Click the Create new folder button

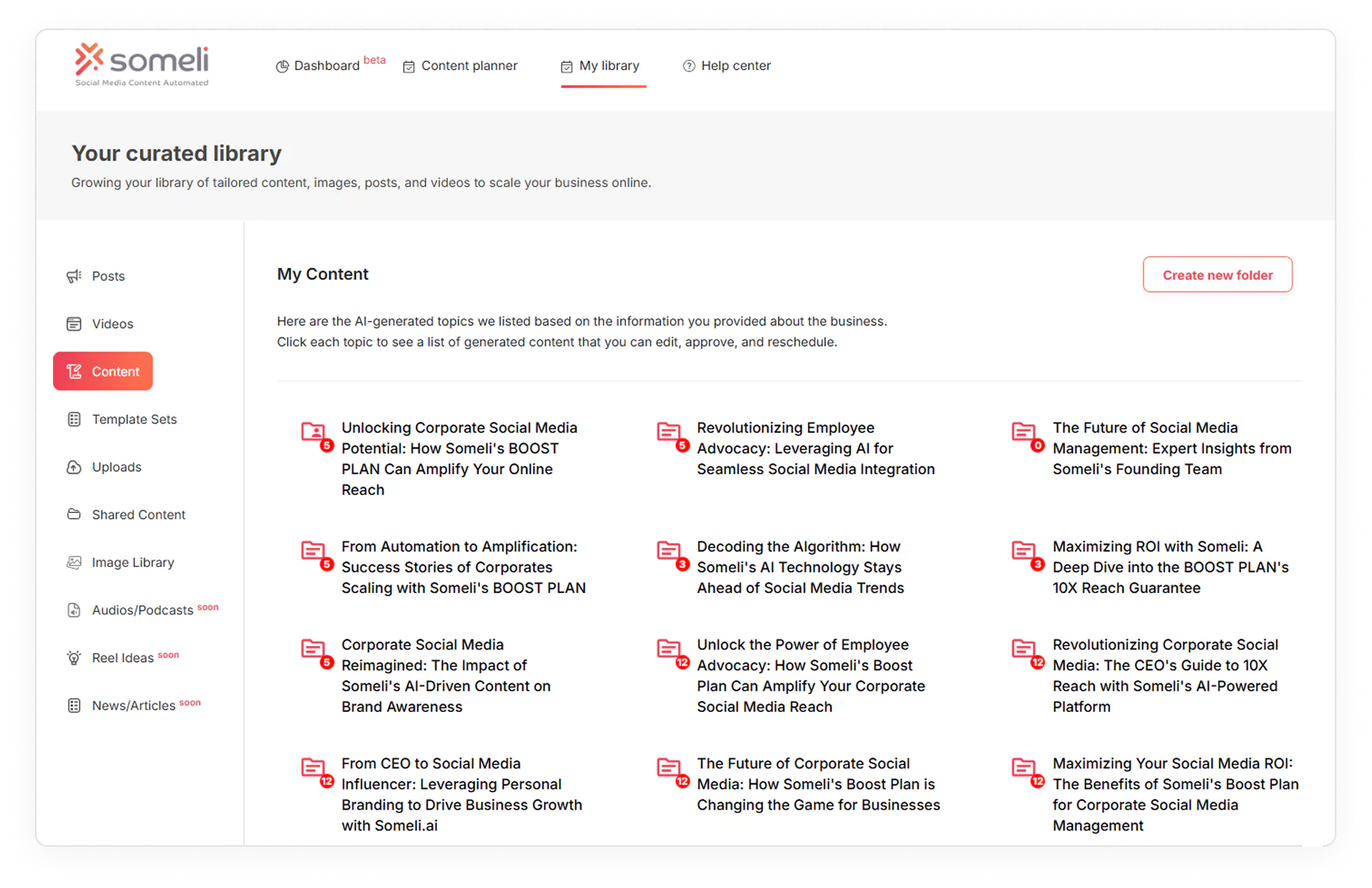coord(1217,275)
